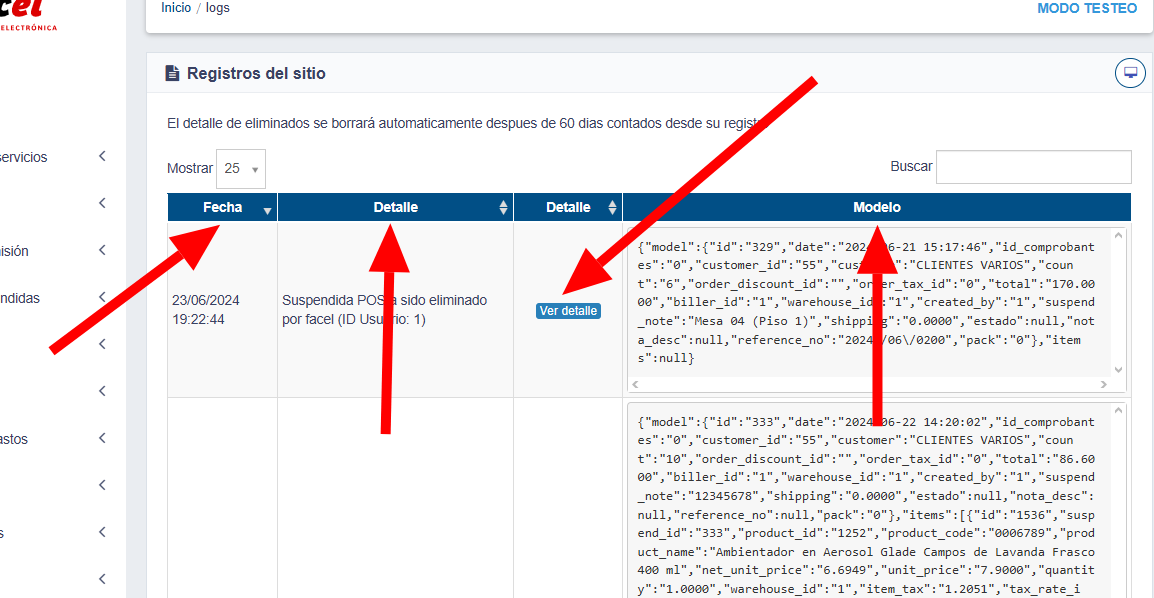Click the document icon beside Registros del sitio
This screenshot has width=1154, height=598.
click(x=172, y=73)
